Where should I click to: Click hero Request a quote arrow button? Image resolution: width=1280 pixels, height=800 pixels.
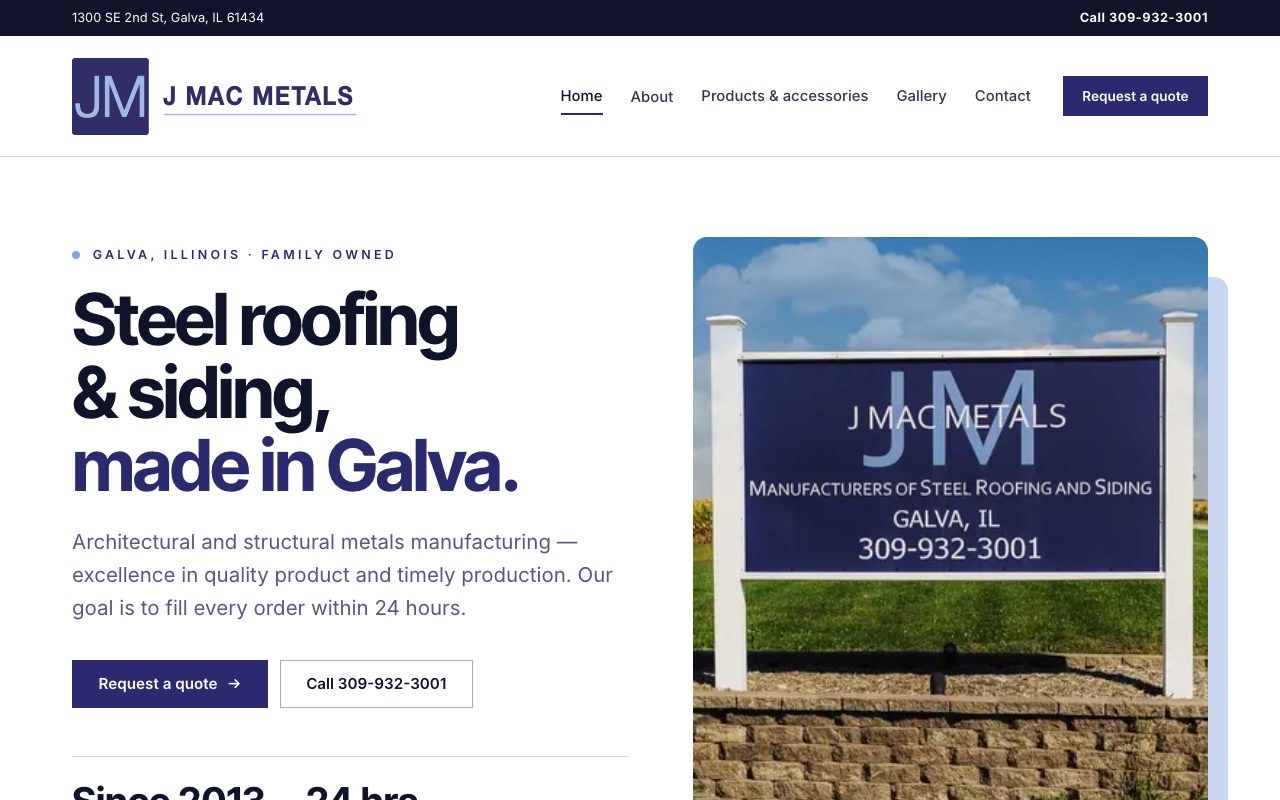click(170, 684)
